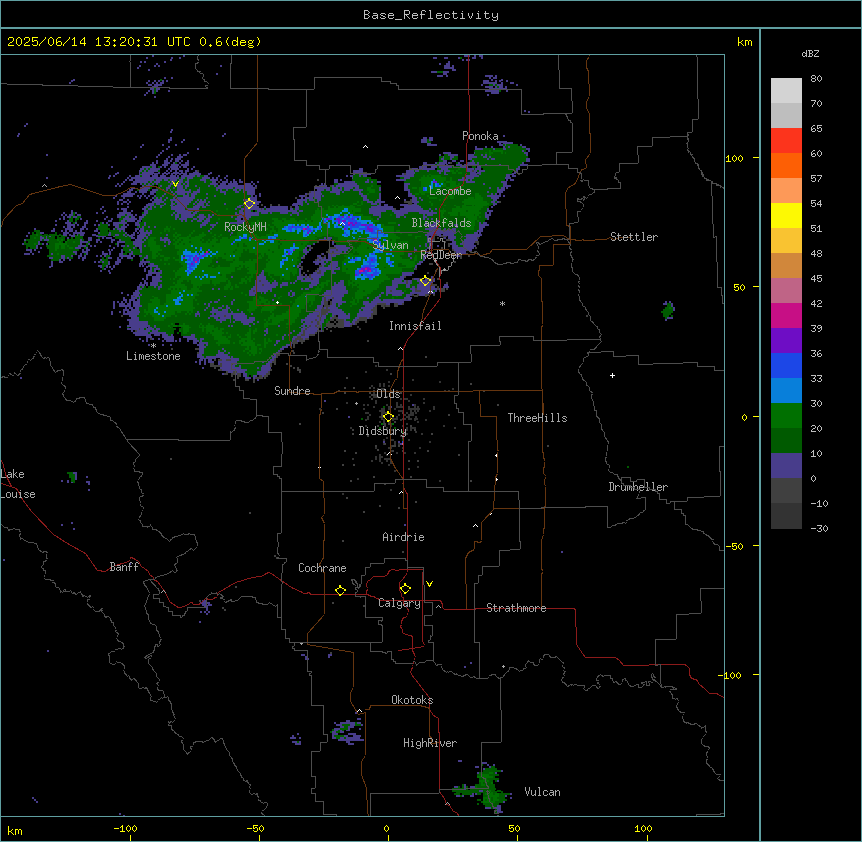This screenshot has height=842, width=862.
Task: Click the Limestone label
Action: tap(153, 356)
